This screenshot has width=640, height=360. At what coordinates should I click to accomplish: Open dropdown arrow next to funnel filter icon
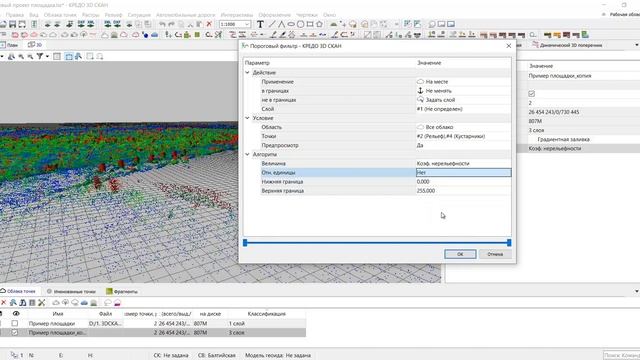(x=47, y=56)
